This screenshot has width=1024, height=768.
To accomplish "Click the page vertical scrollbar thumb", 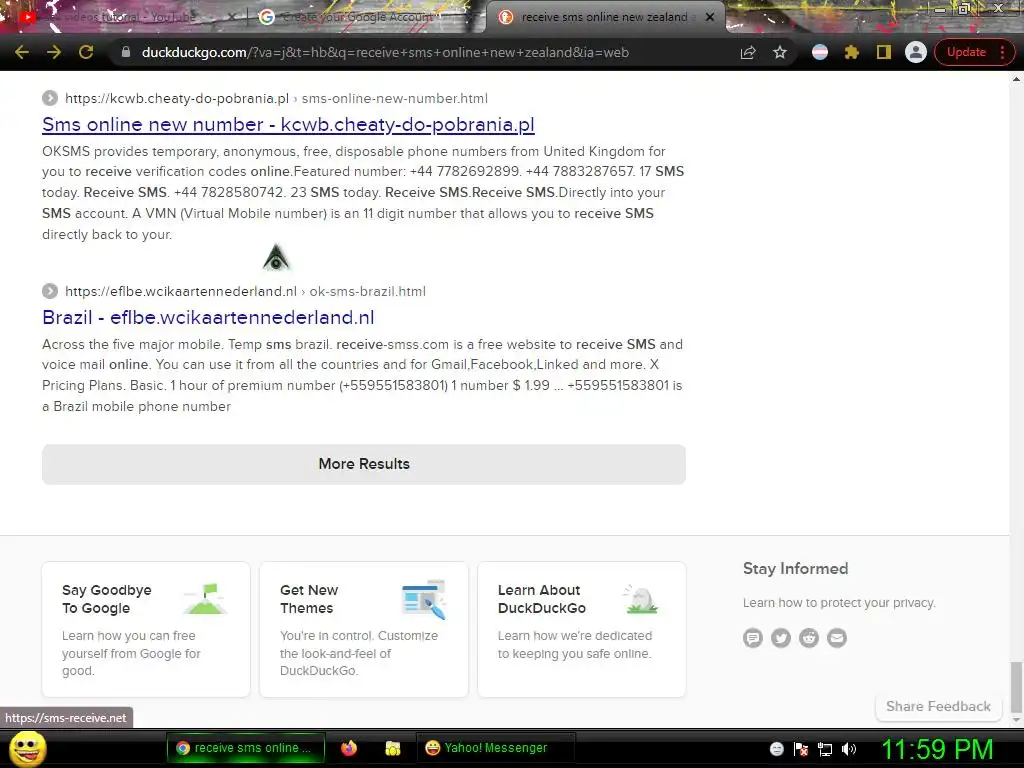I will [x=1016, y=688].
